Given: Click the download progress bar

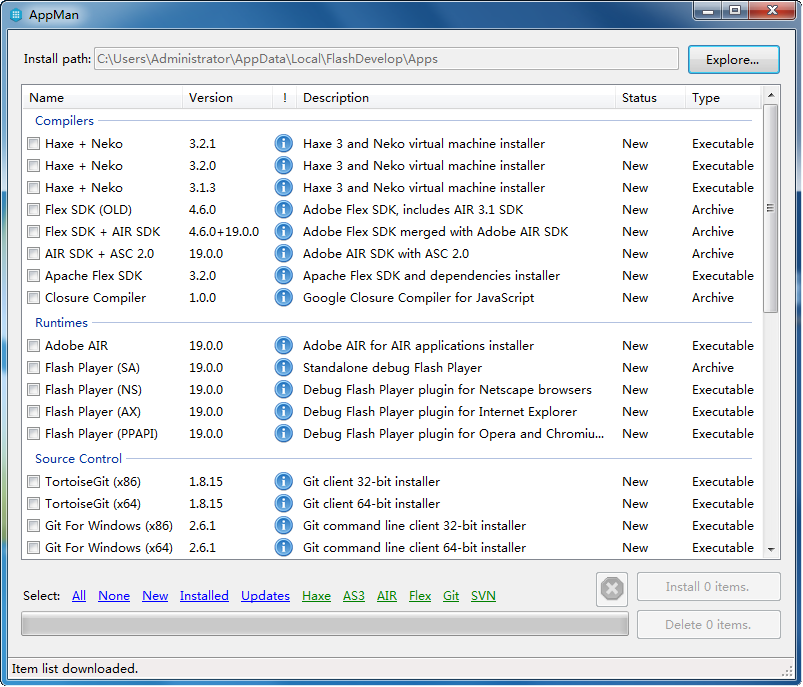Looking at the screenshot, I should pyautogui.click(x=325, y=625).
